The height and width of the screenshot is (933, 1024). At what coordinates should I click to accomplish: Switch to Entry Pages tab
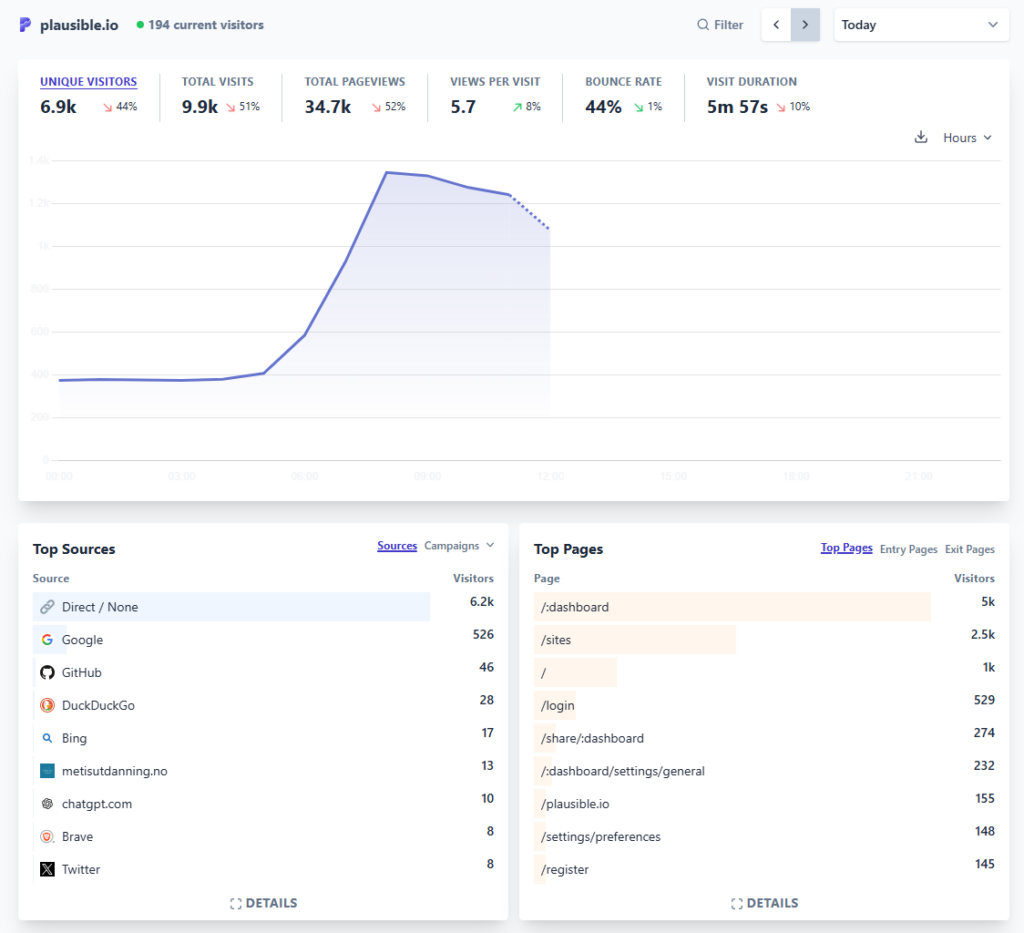coord(908,549)
